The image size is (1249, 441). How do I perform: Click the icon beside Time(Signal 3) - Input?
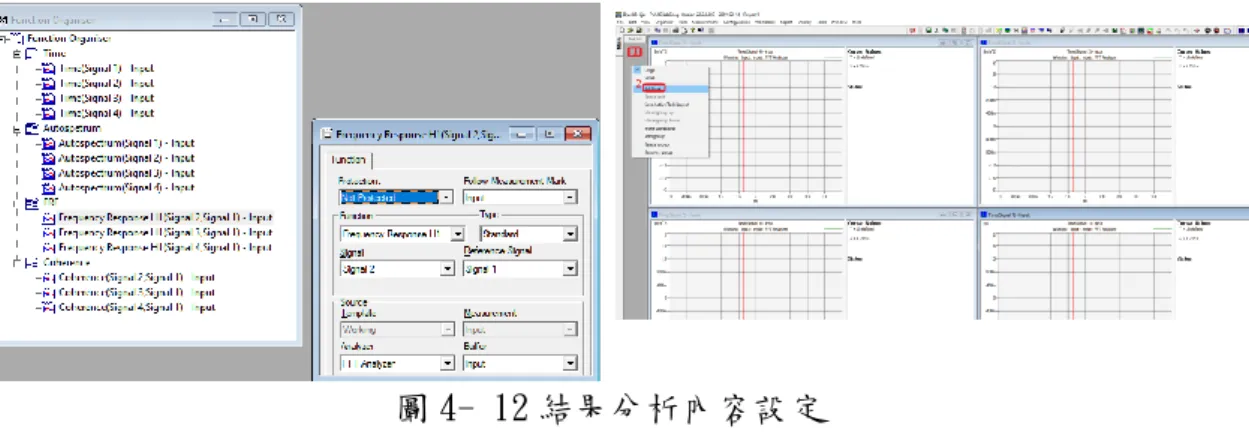(x=48, y=98)
